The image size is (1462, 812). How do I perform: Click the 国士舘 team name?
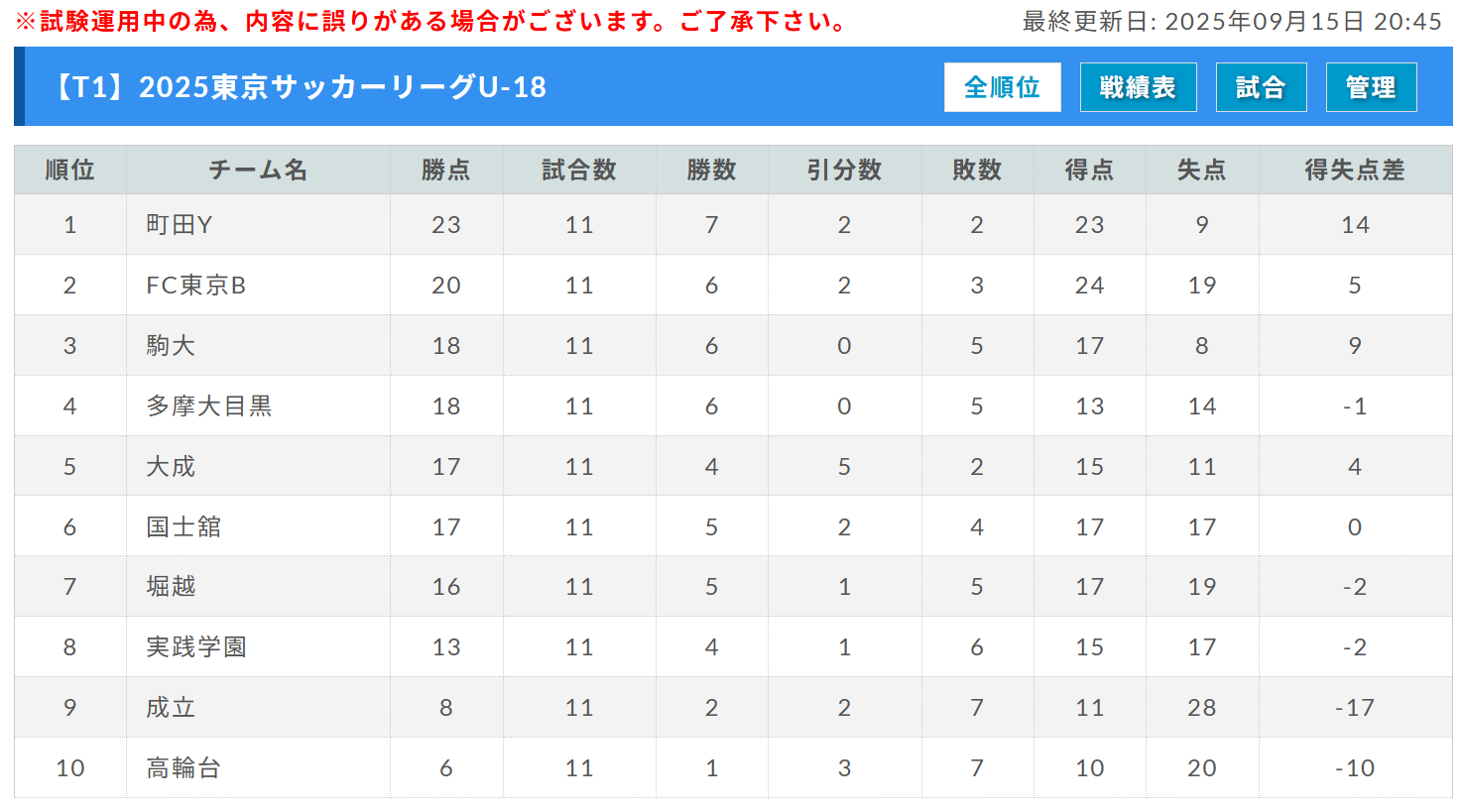pyautogui.click(x=183, y=527)
